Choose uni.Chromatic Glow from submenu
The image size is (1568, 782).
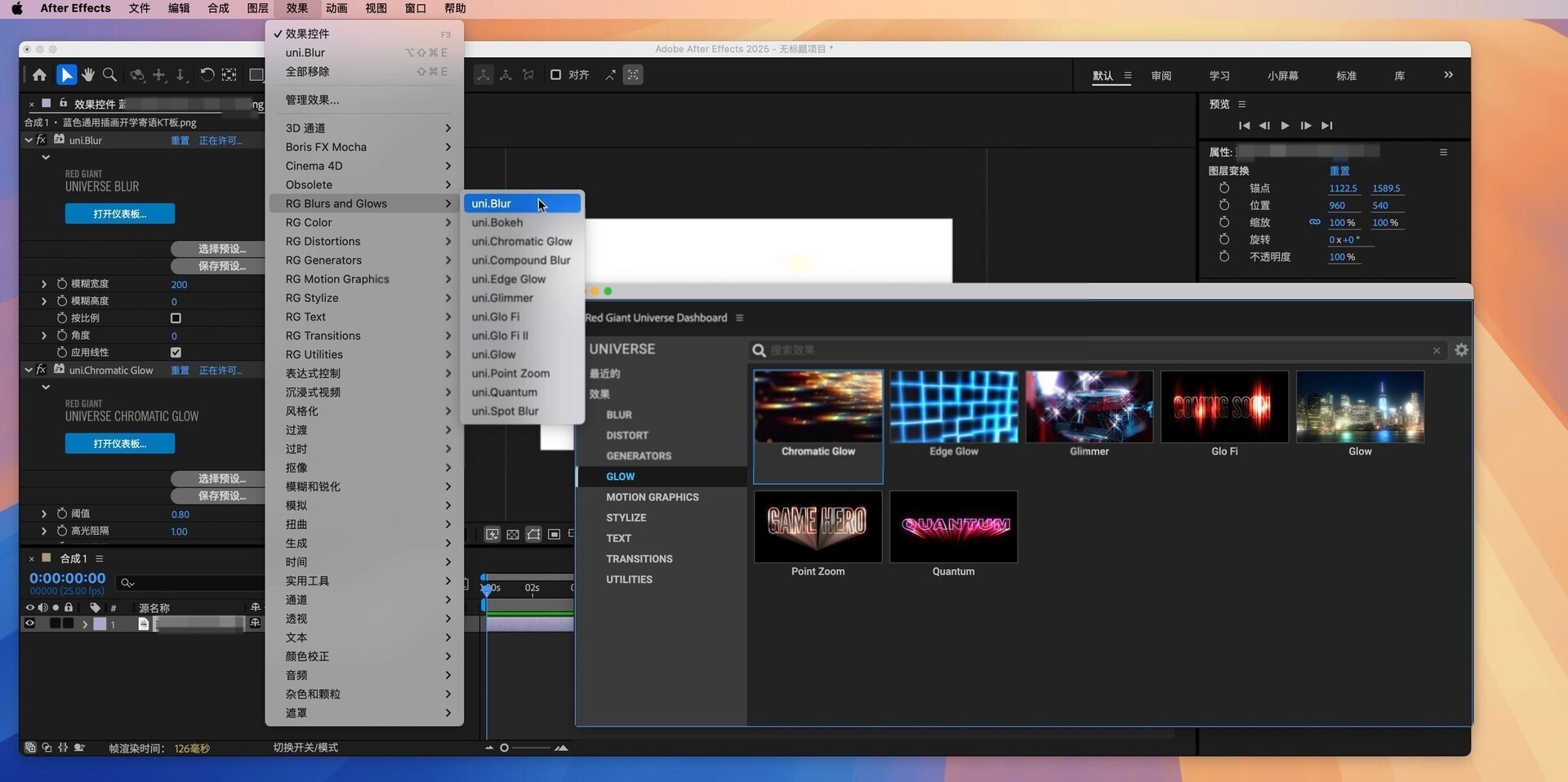click(523, 242)
